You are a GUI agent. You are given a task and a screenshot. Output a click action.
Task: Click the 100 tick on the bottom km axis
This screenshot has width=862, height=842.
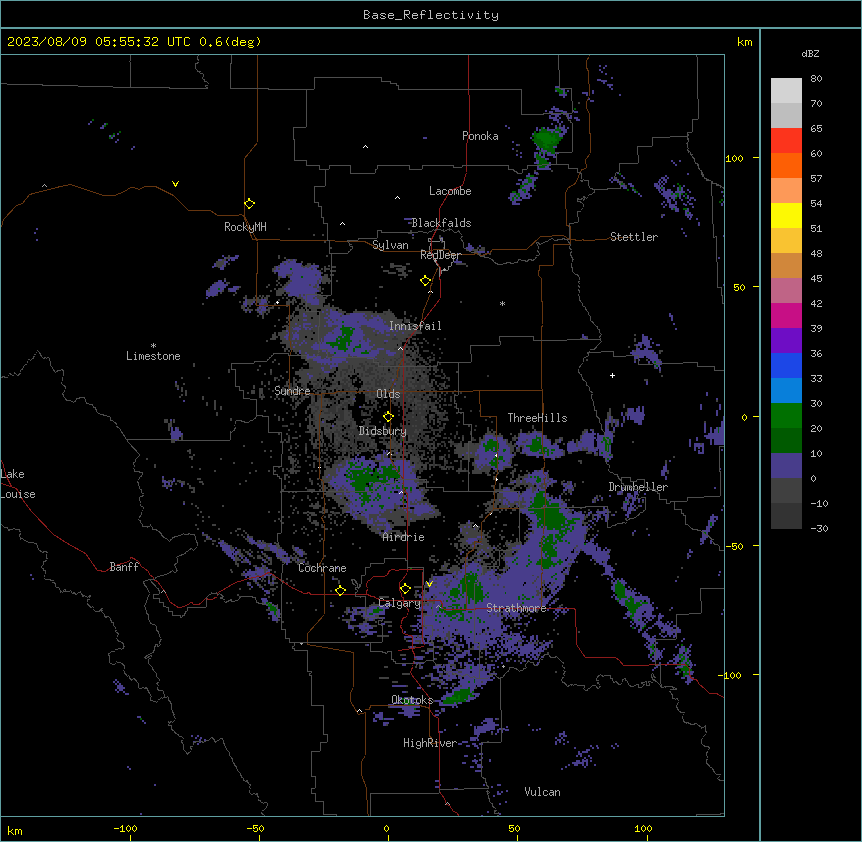click(x=643, y=828)
